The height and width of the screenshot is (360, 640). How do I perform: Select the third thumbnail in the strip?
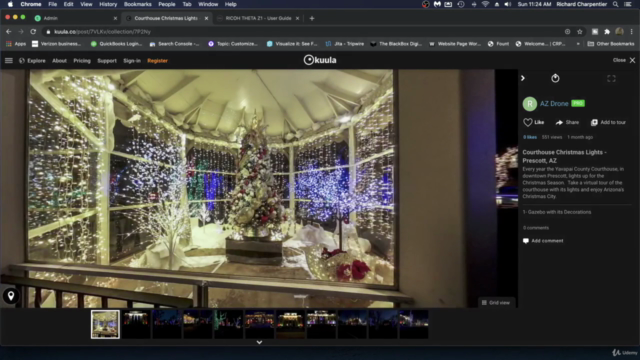[x=167, y=324]
